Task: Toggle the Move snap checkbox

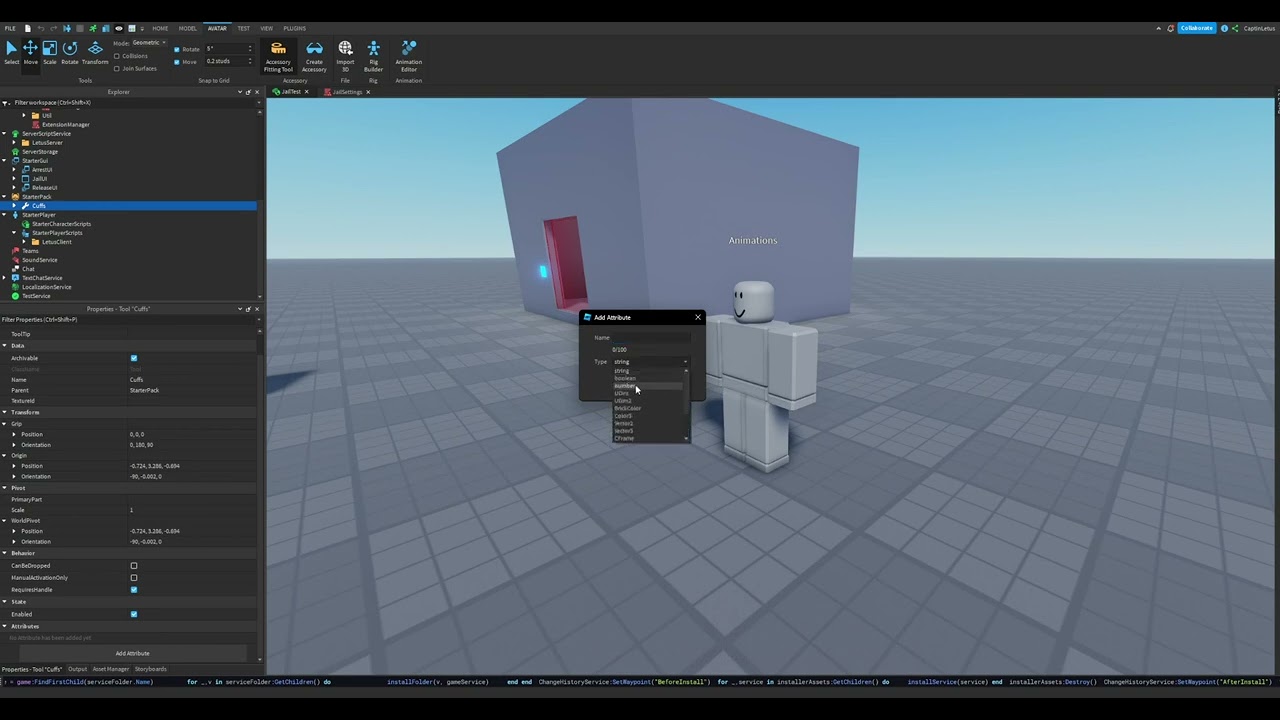Action: (177, 61)
